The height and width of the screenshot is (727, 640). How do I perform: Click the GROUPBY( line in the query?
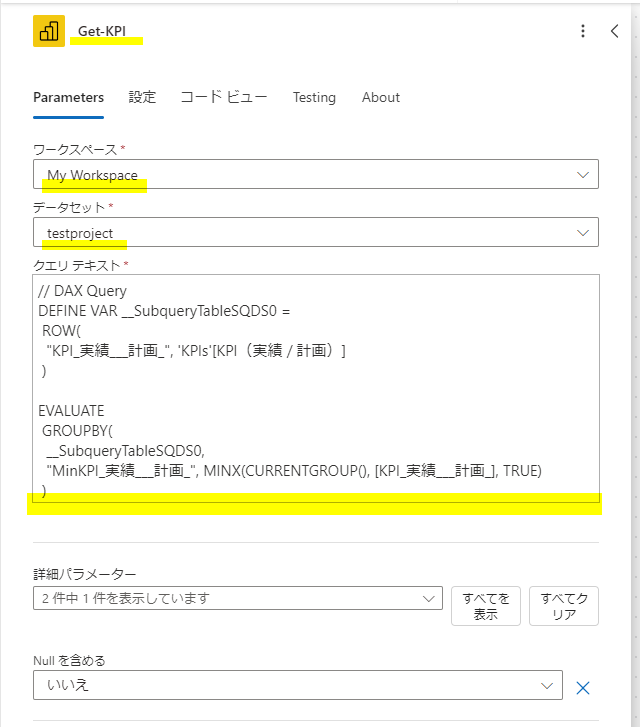pyautogui.click(x=77, y=431)
